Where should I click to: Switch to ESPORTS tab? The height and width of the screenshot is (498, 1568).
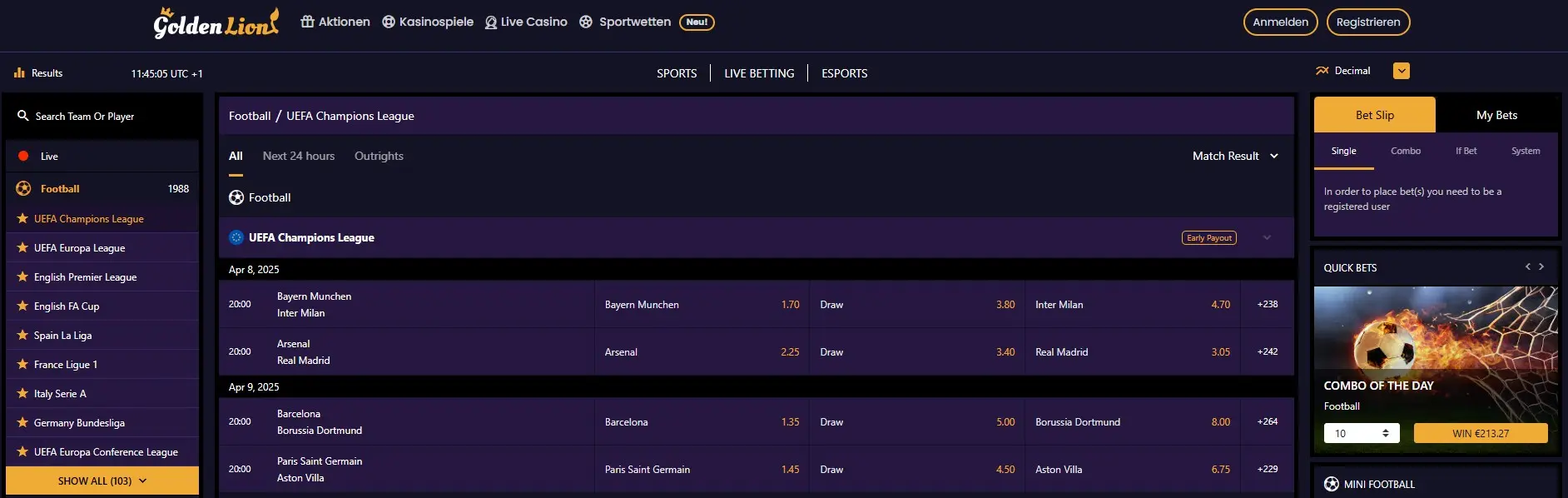(x=844, y=73)
